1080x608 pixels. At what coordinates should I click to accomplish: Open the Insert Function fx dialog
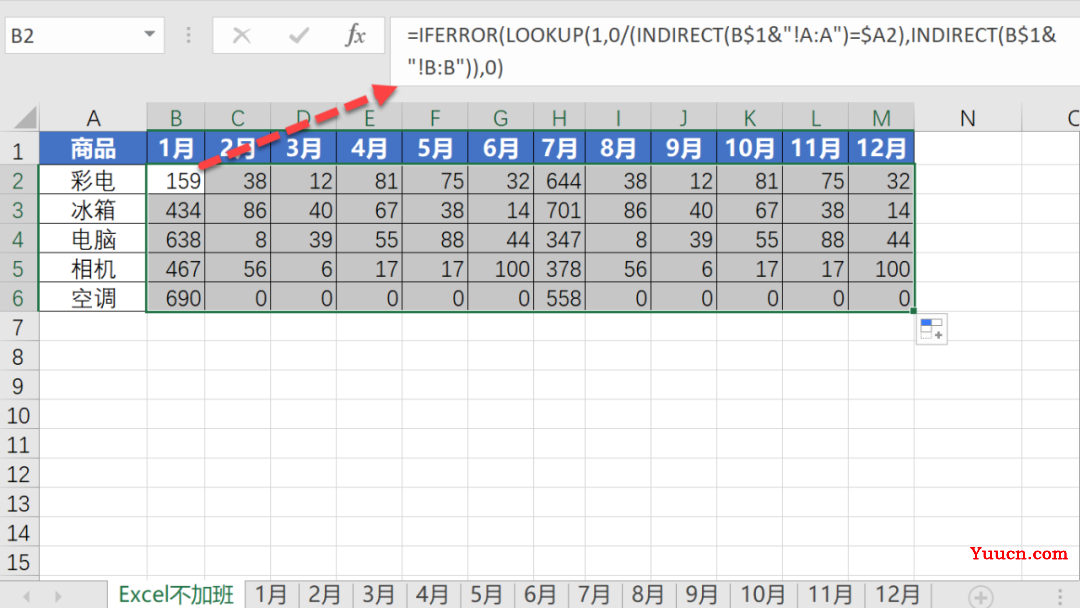coord(355,34)
